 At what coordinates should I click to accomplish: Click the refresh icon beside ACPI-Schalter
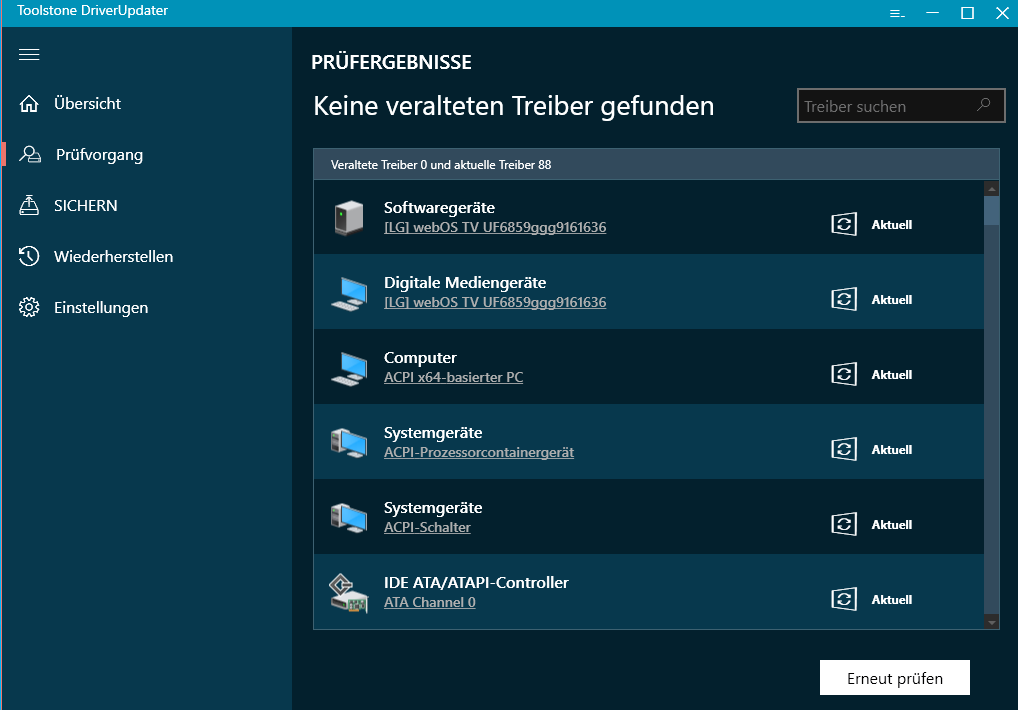843,524
